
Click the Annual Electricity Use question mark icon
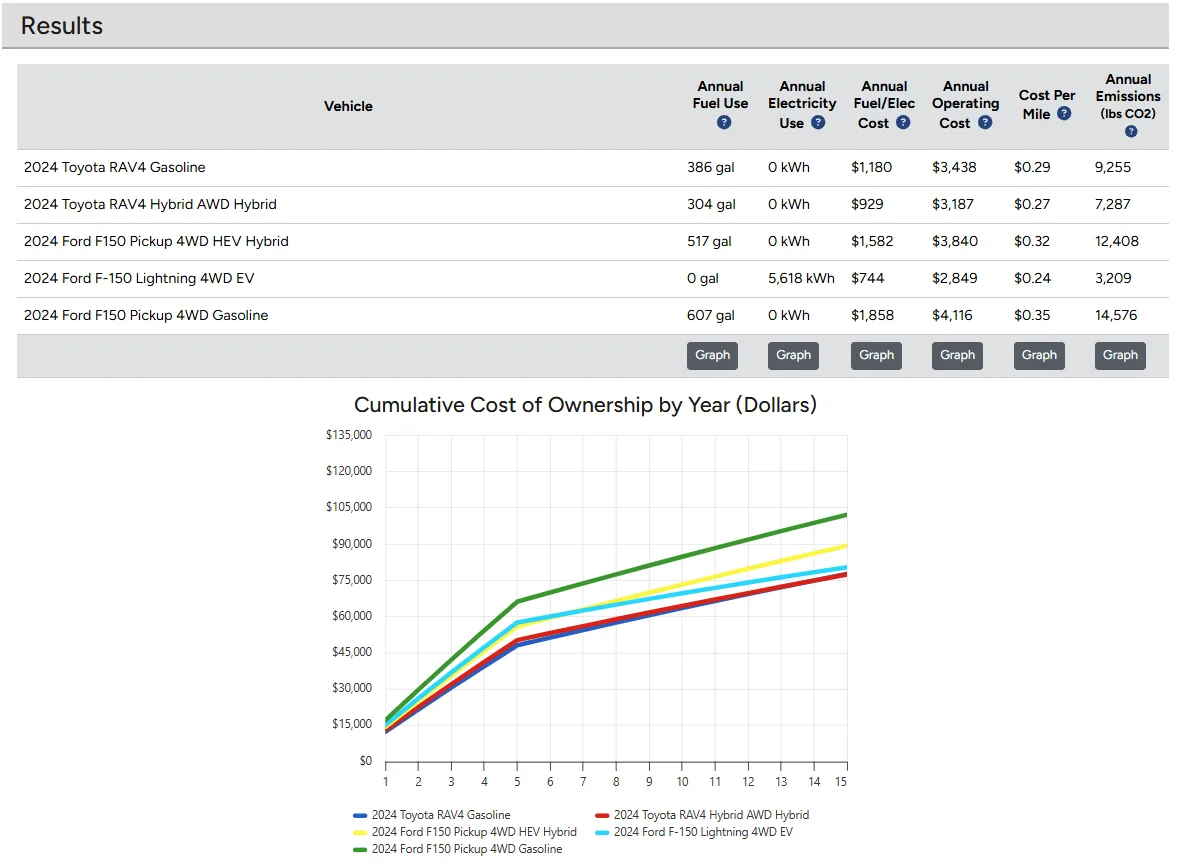pos(818,122)
